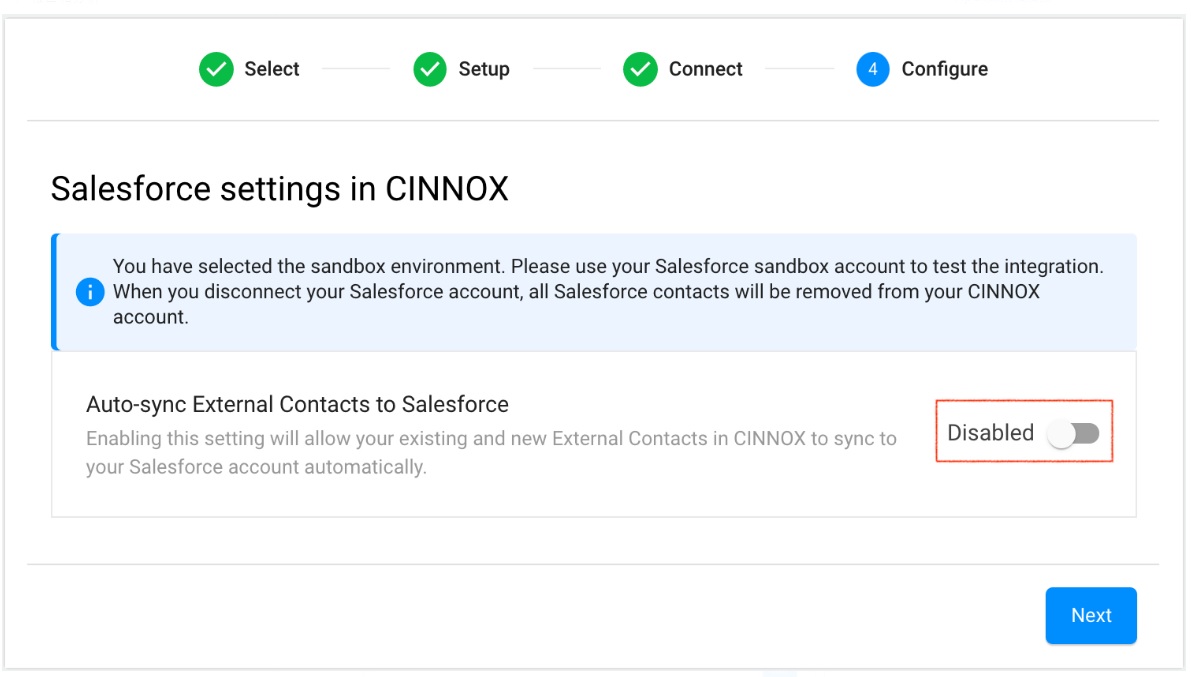Open the Connect step label
Screen dimensions: 1191x677
tap(705, 69)
